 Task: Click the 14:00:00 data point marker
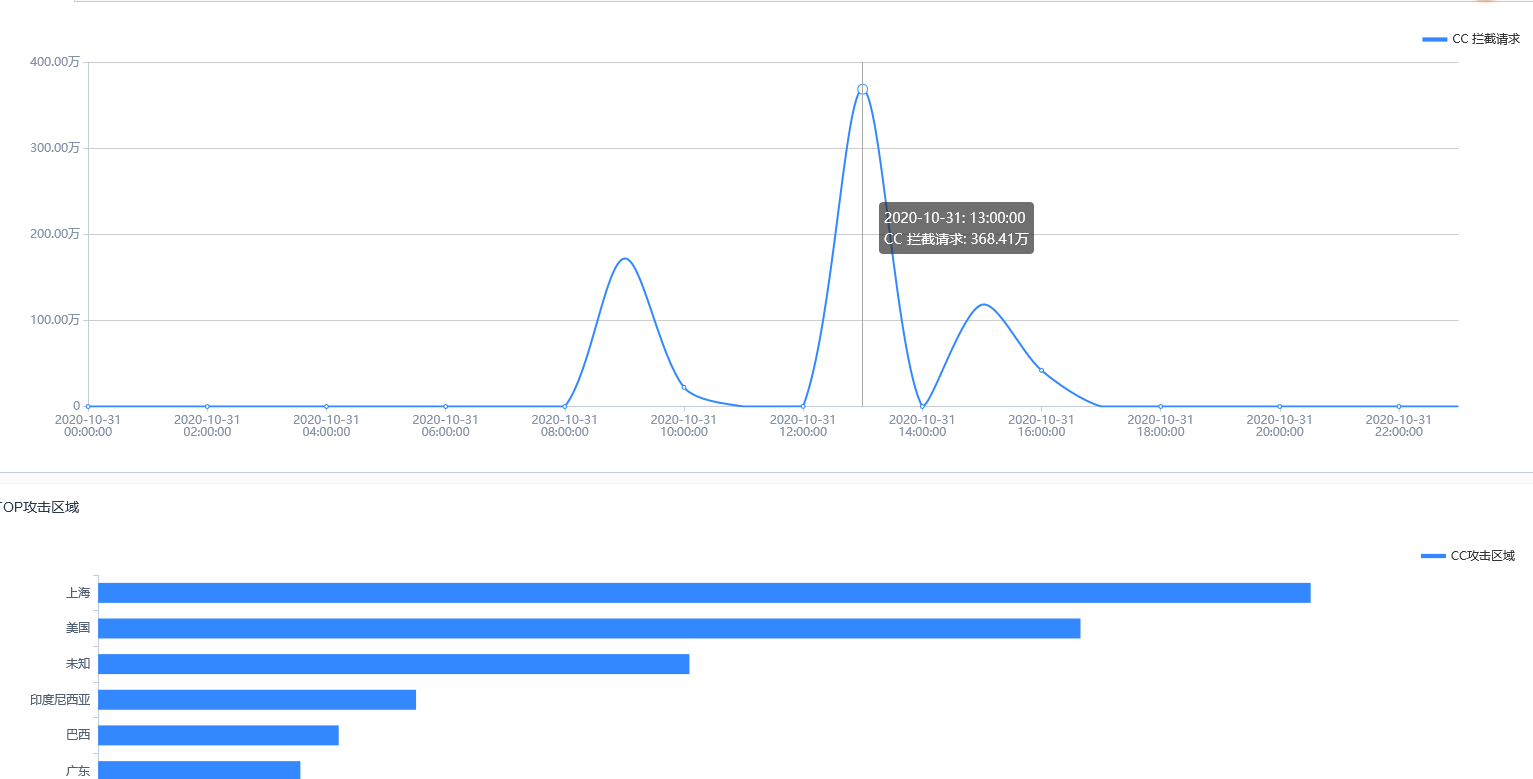pos(922,406)
